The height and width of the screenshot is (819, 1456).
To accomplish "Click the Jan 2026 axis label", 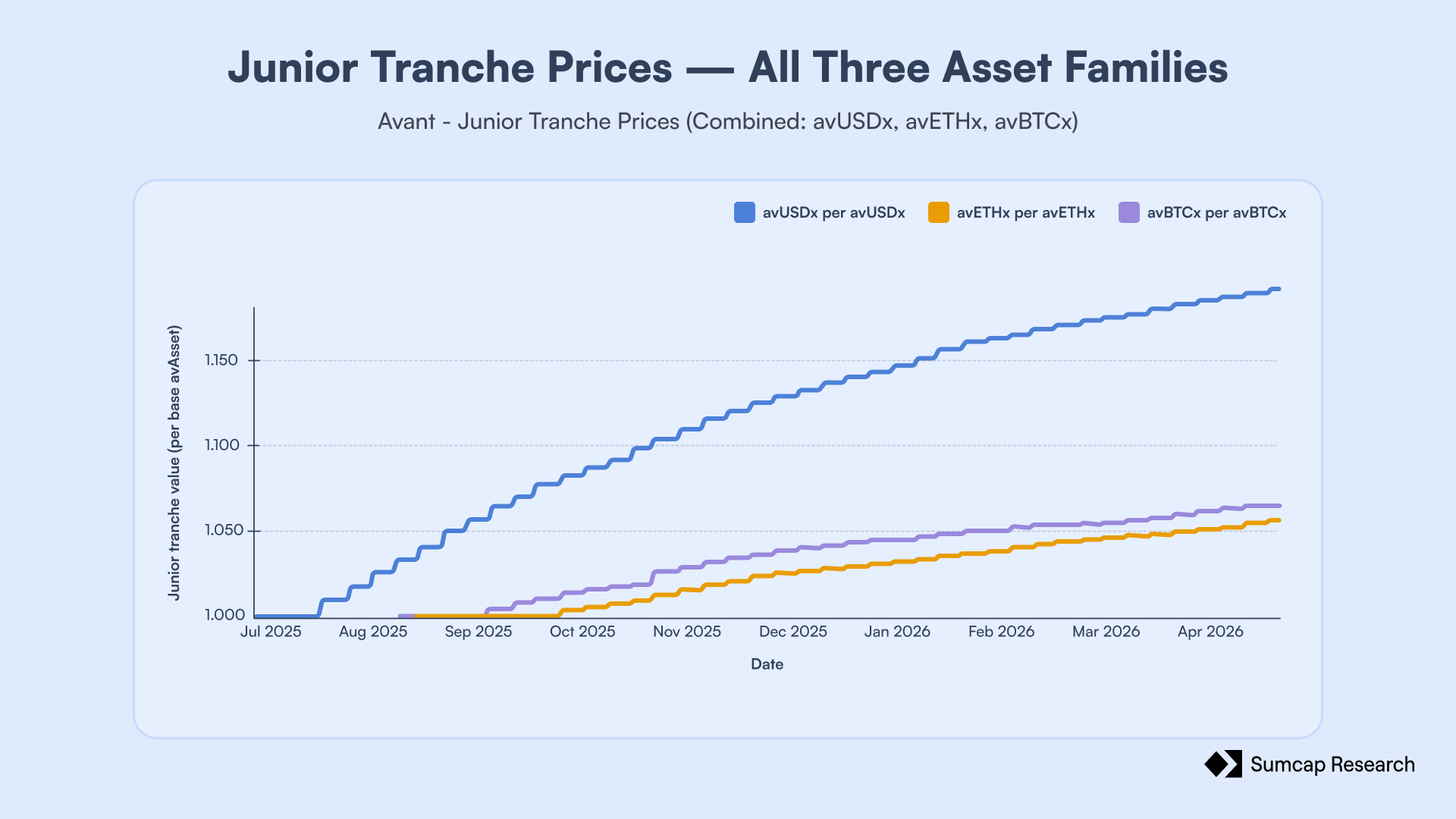I will pyautogui.click(x=897, y=632).
